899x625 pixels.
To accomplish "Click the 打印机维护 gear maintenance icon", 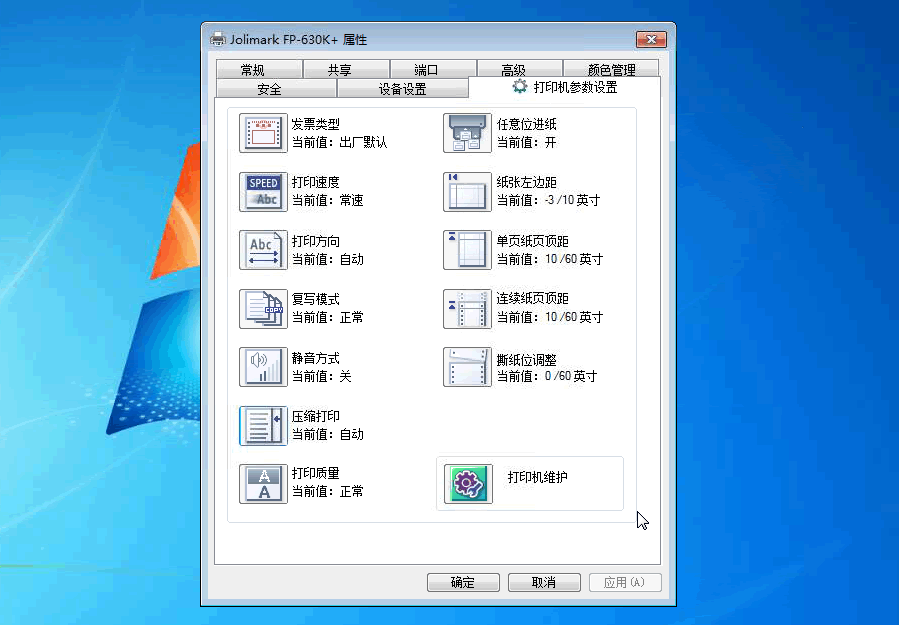I will coord(468,484).
